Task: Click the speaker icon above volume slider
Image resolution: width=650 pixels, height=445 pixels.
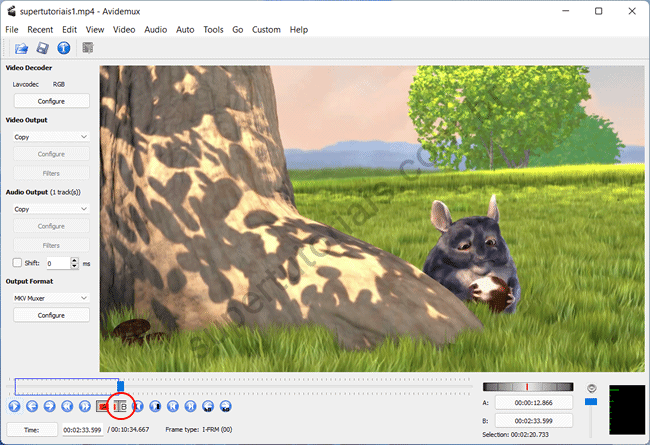Action: click(x=591, y=388)
